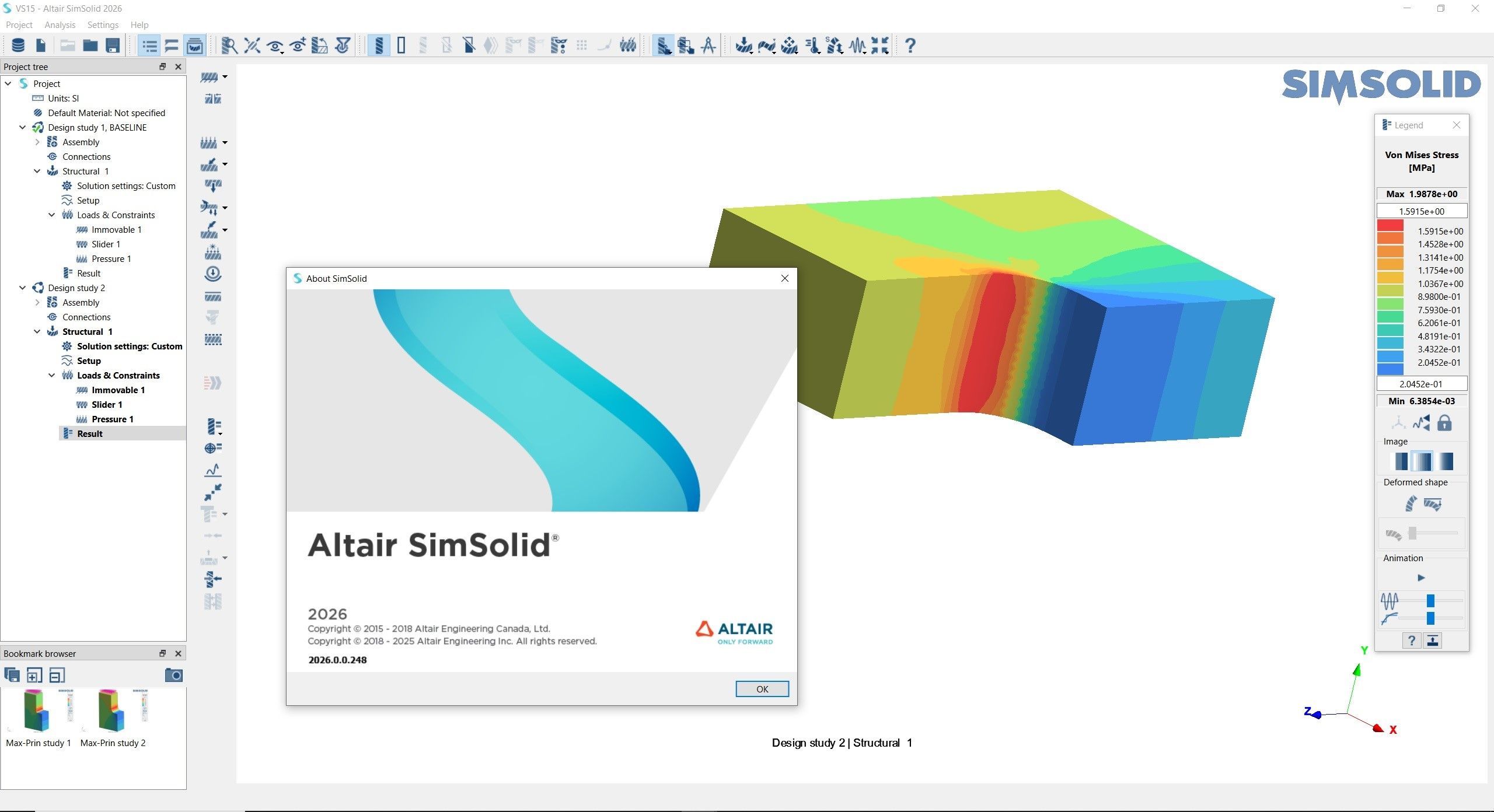
Task: Select the measure/compass icon in the toolbar
Action: [x=708, y=45]
